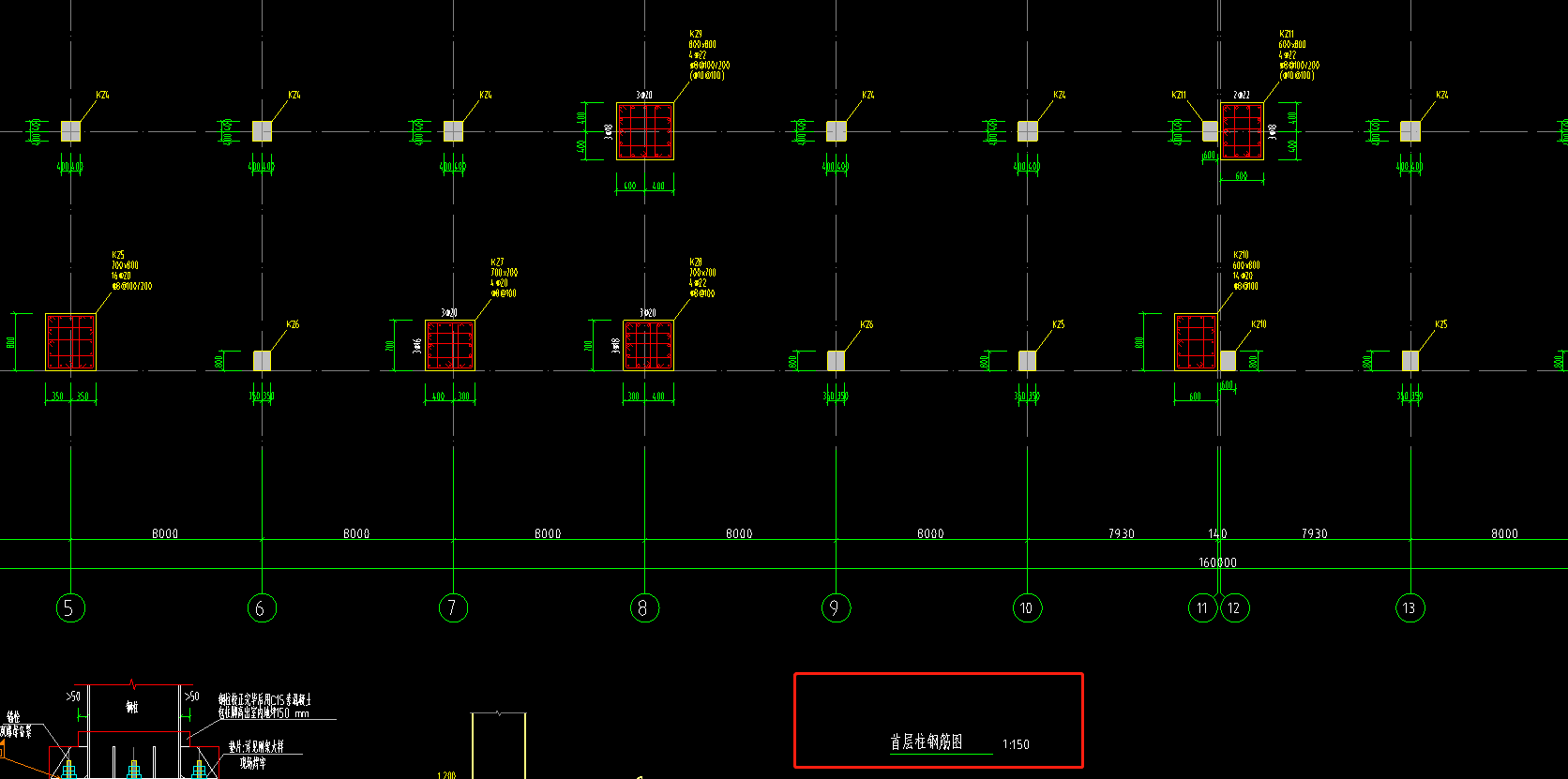
Task: Click the left >50 dimension in base detail
Action: point(72,697)
